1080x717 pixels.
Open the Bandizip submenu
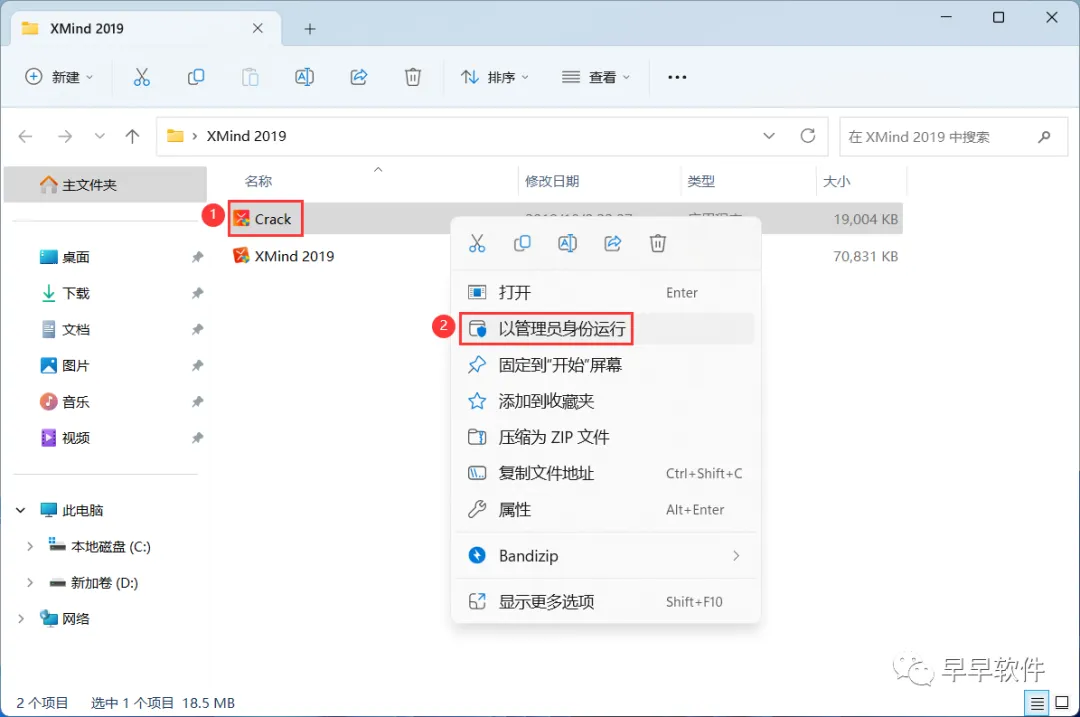click(606, 556)
